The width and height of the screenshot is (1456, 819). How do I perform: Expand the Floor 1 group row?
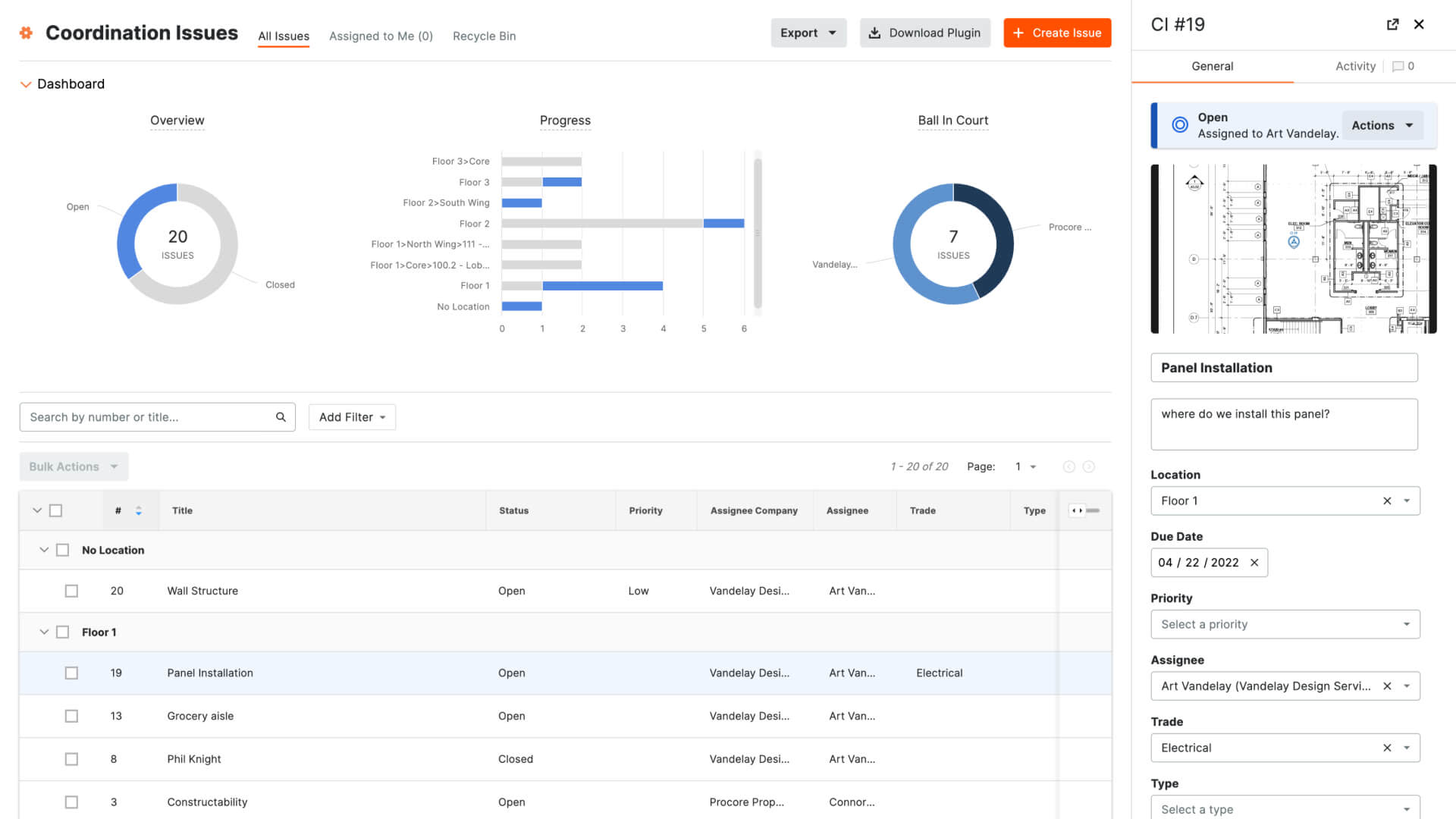click(42, 631)
